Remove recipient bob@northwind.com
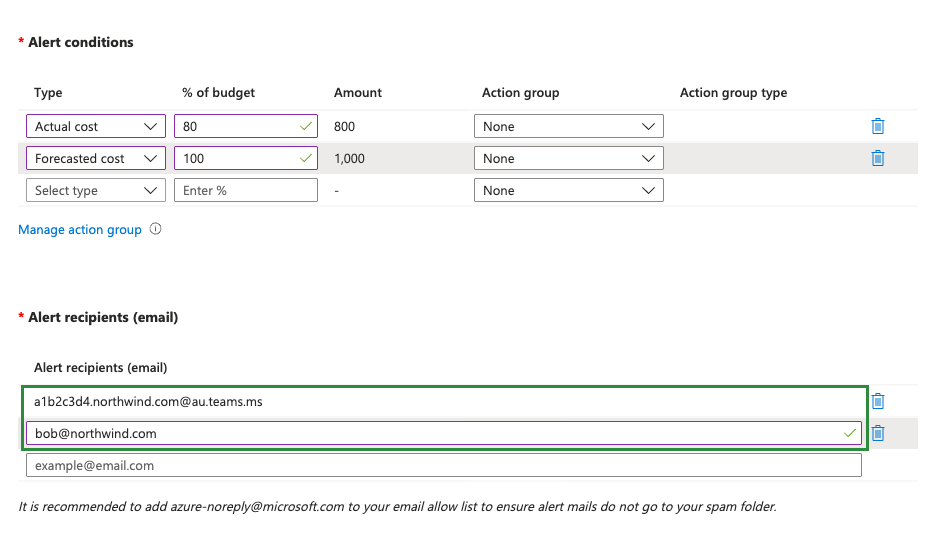The width and height of the screenshot is (936, 550). 878,433
